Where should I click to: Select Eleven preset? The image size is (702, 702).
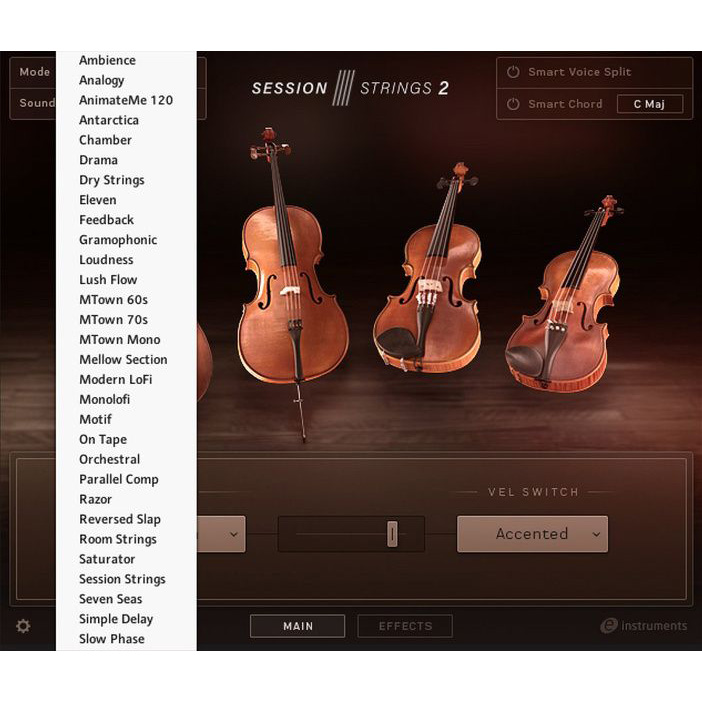tap(98, 200)
